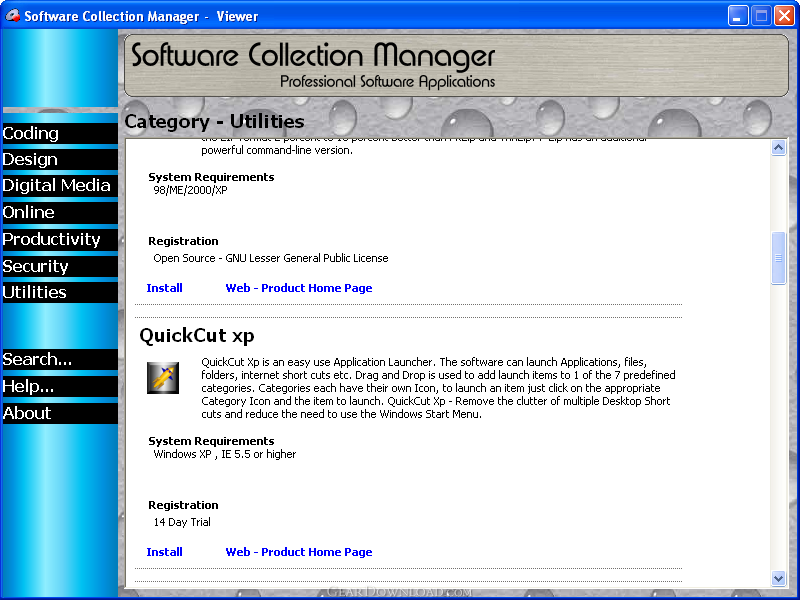Click the Software Collection Manager title bar icon
The image size is (800, 600).
[x=12, y=16]
